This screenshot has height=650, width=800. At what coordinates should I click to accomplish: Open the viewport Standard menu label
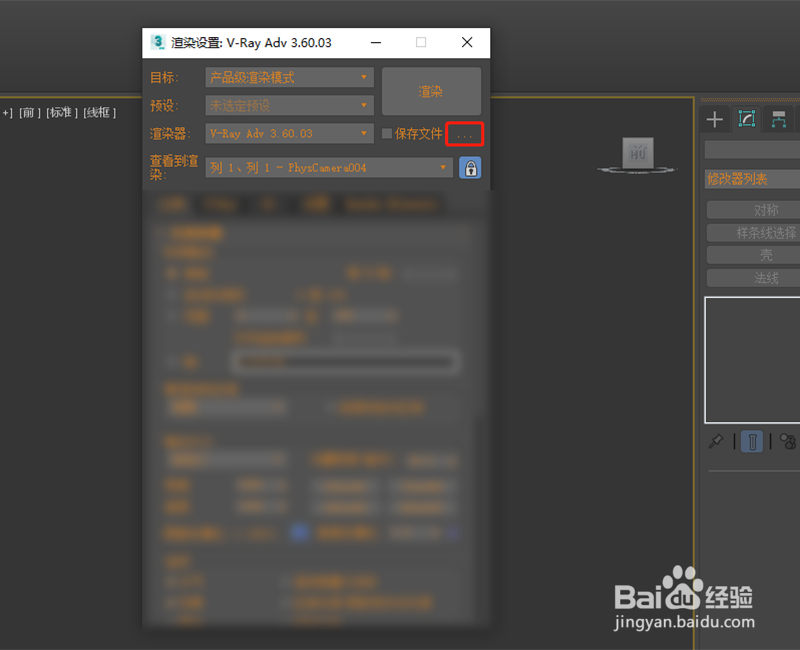point(62,112)
